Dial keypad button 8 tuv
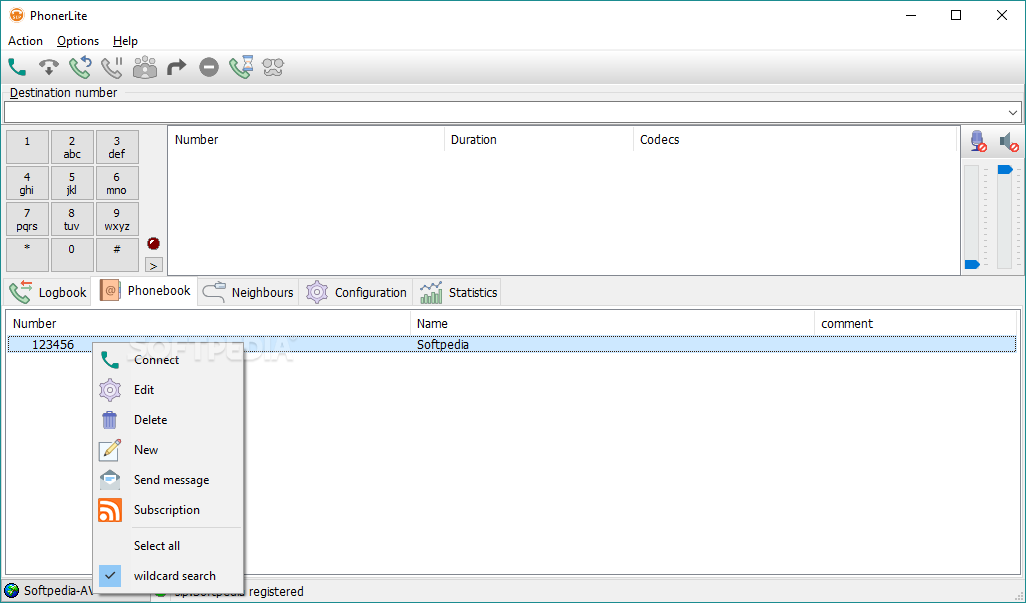The image size is (1026, 603). point(72,219)
